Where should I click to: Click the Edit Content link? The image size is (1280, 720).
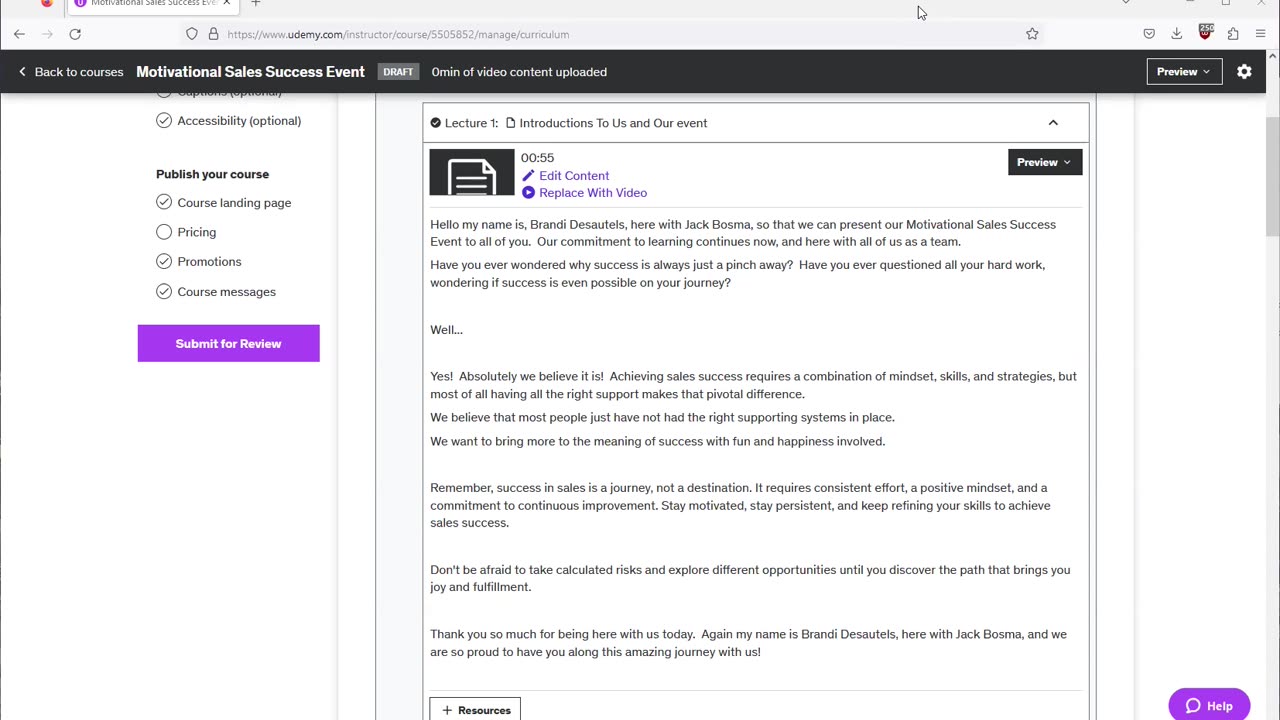click(x=574, y=176)
